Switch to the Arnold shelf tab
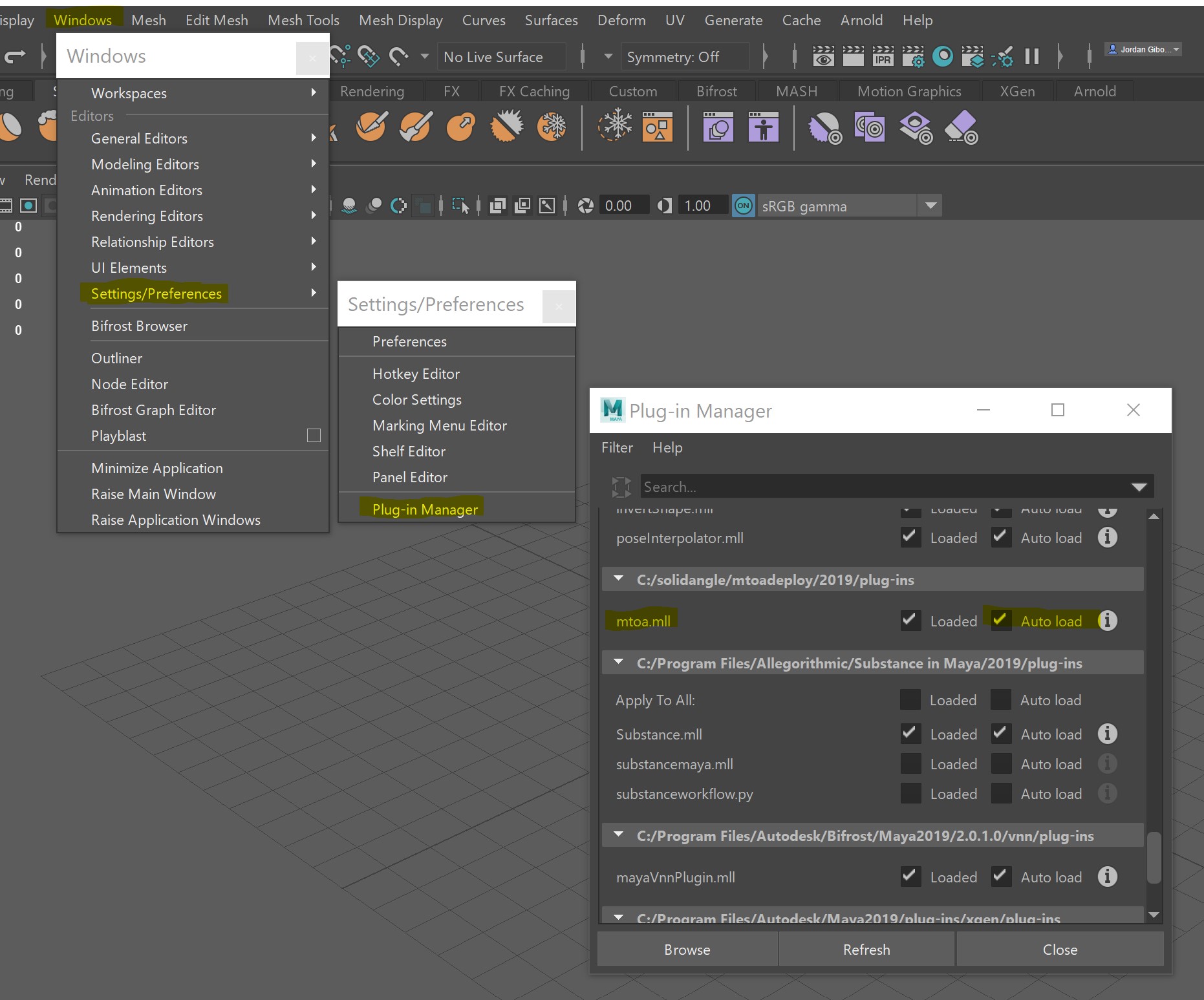Image resolution: width=1204 pixels, height=1000 pixels. pyautogui.click(x=1095, y=91)
